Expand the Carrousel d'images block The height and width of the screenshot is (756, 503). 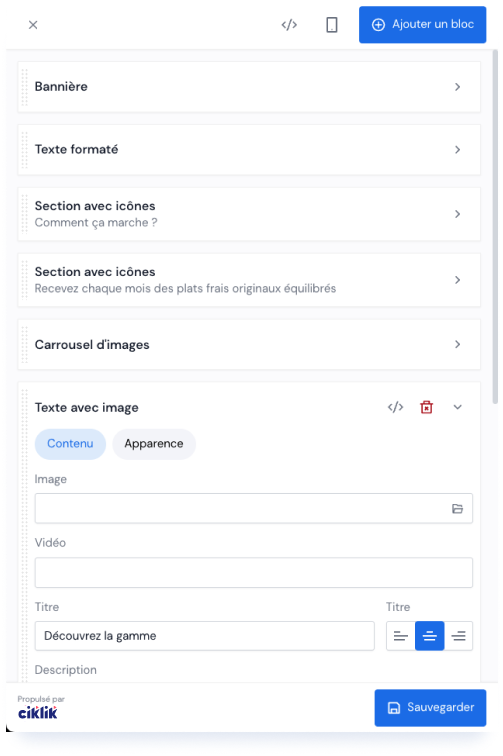tap(249, 345)
